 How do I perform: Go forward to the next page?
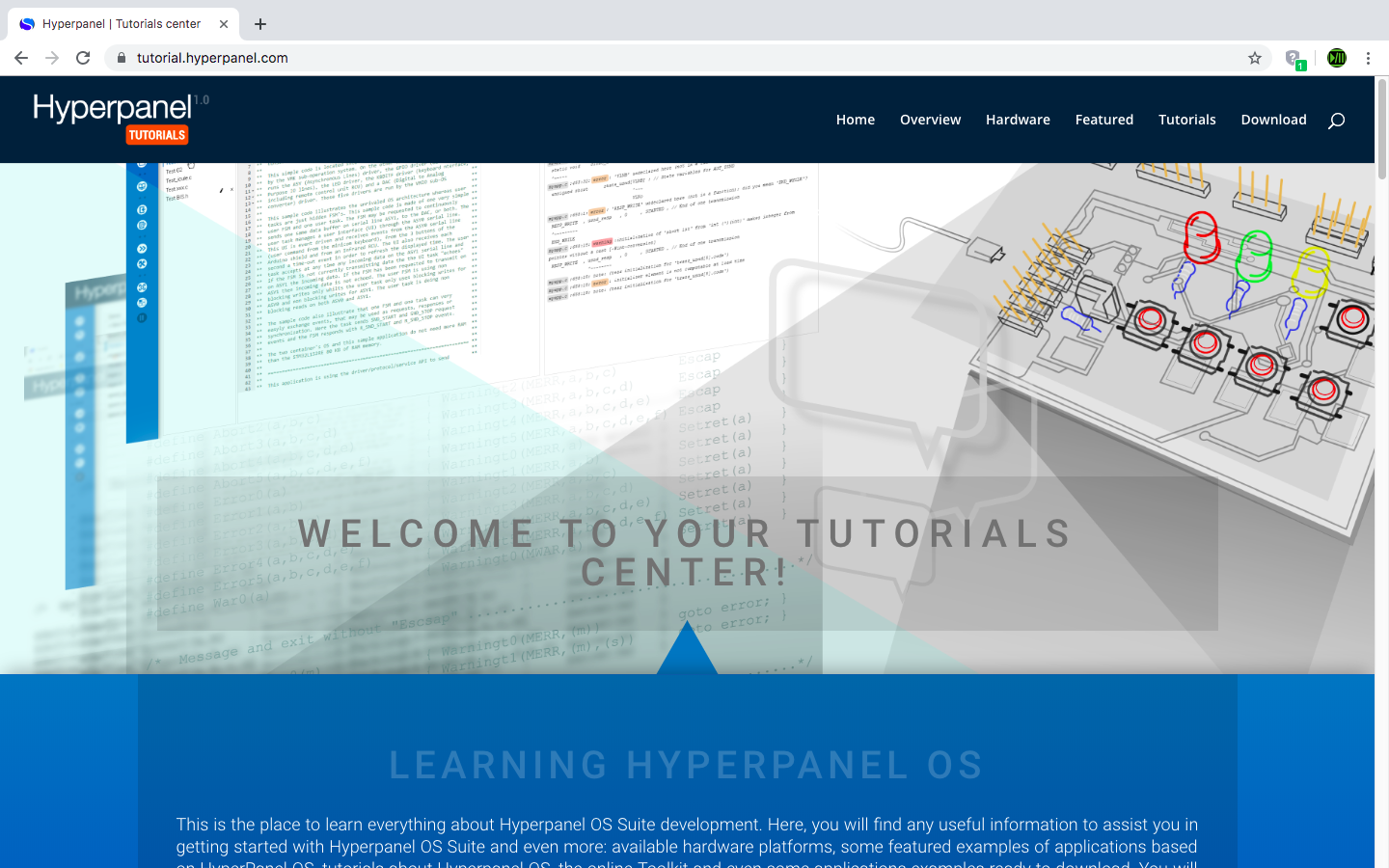52,58
